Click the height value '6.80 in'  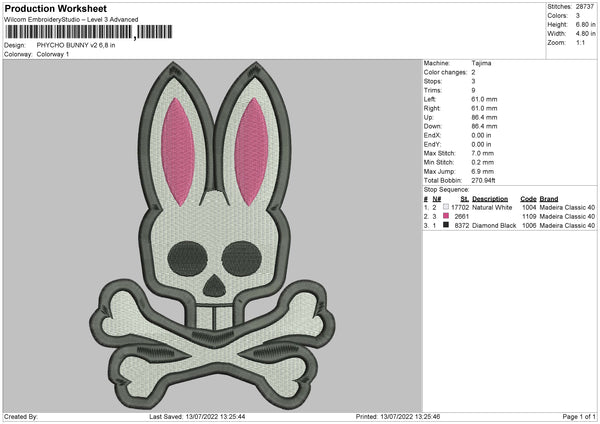[585, 24]
